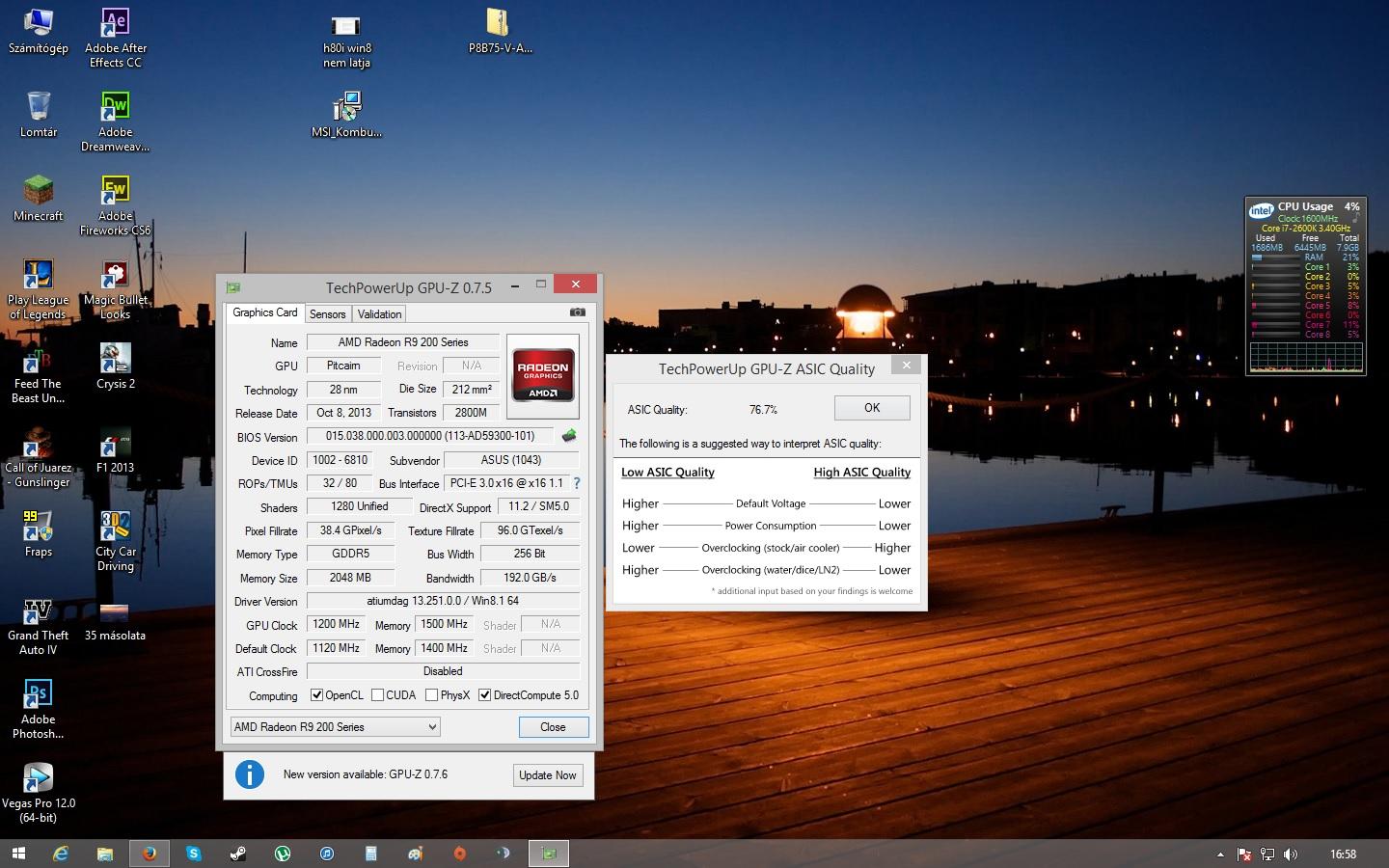This screenshot has height=868, width=1389.
Task: Click the Radeon Graphics AMD logo
Action: pos(543,375)
